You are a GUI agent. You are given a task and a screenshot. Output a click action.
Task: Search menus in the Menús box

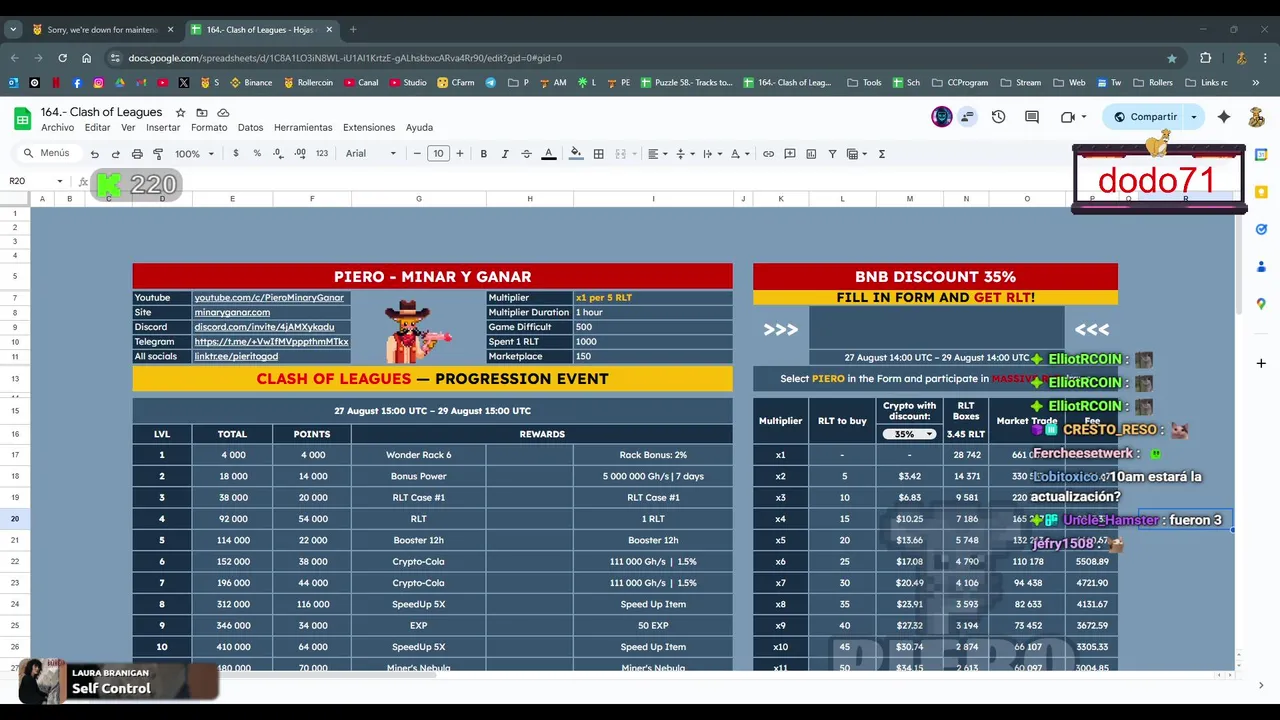click(48, 154)
